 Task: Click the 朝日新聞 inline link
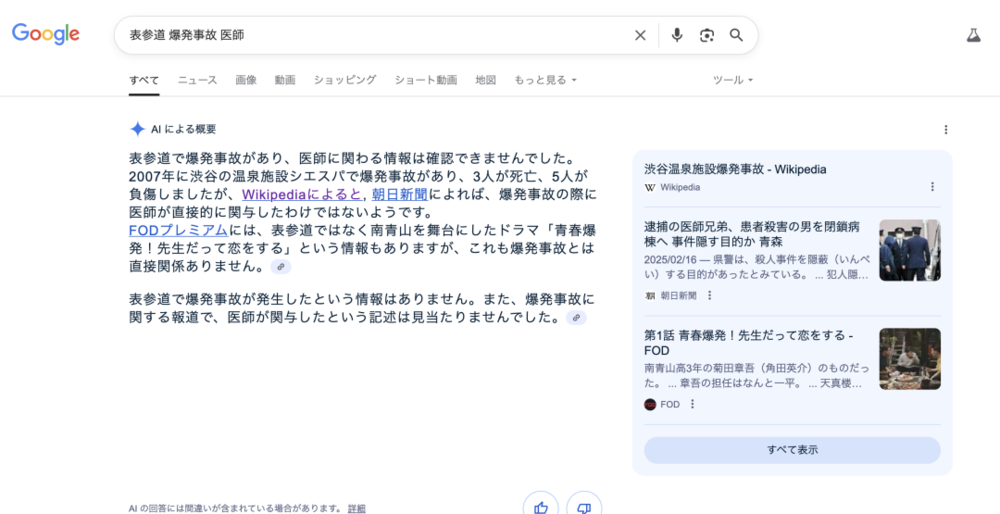tap(399, 194)
